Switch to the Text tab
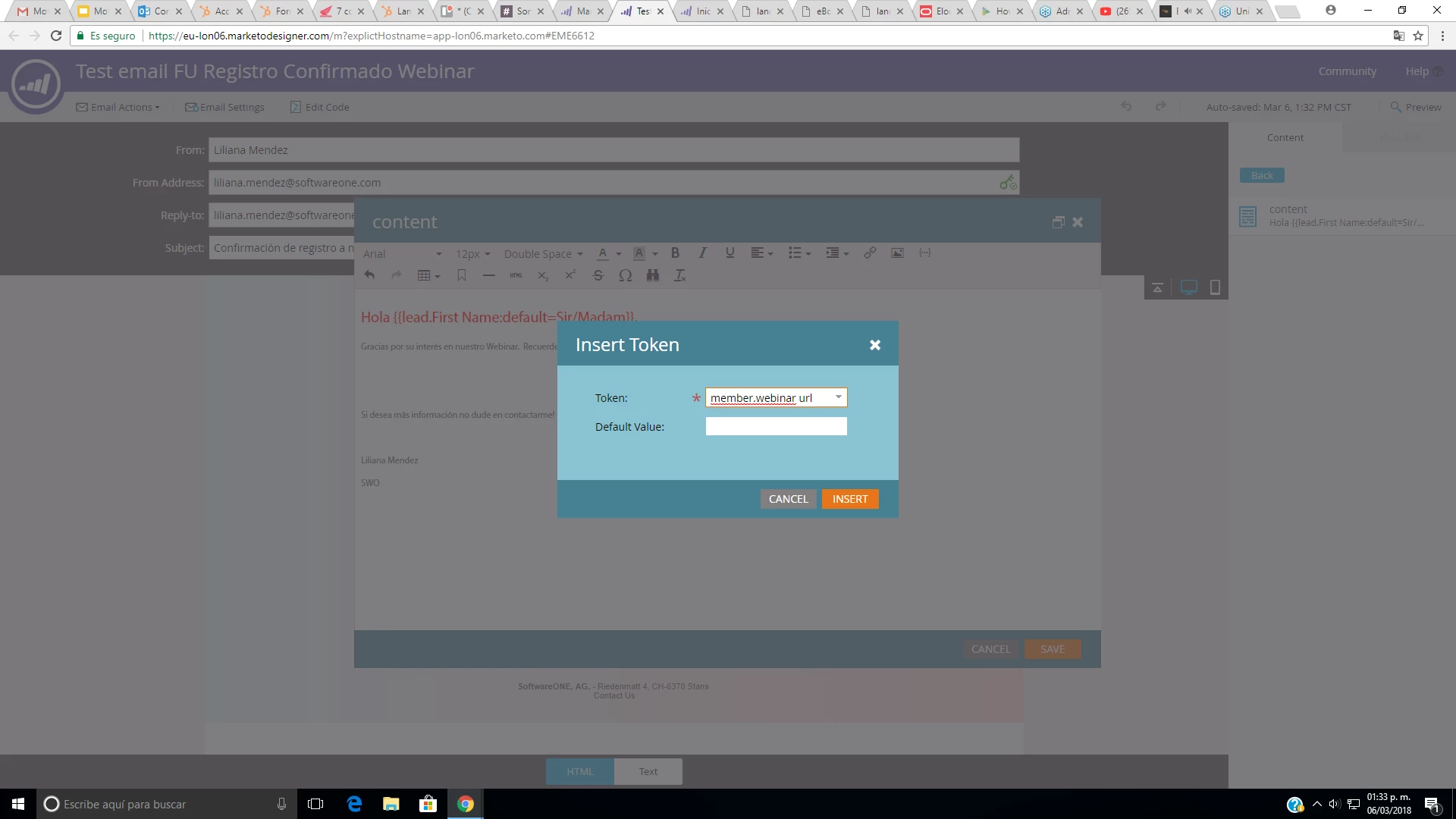 [648, 771]
